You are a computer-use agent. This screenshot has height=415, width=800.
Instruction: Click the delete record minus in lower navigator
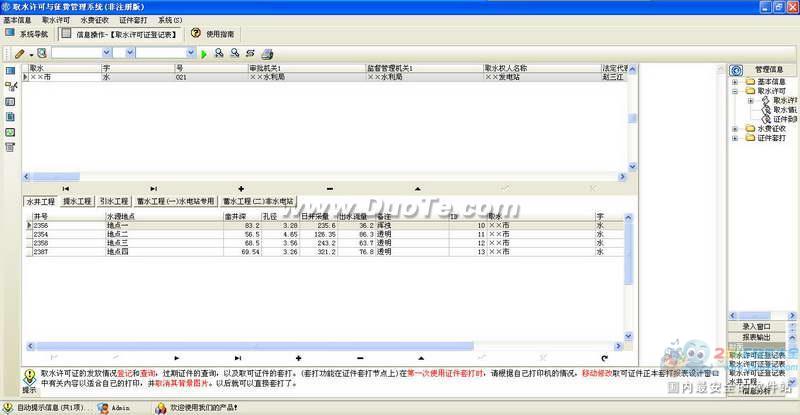[360, 358]
